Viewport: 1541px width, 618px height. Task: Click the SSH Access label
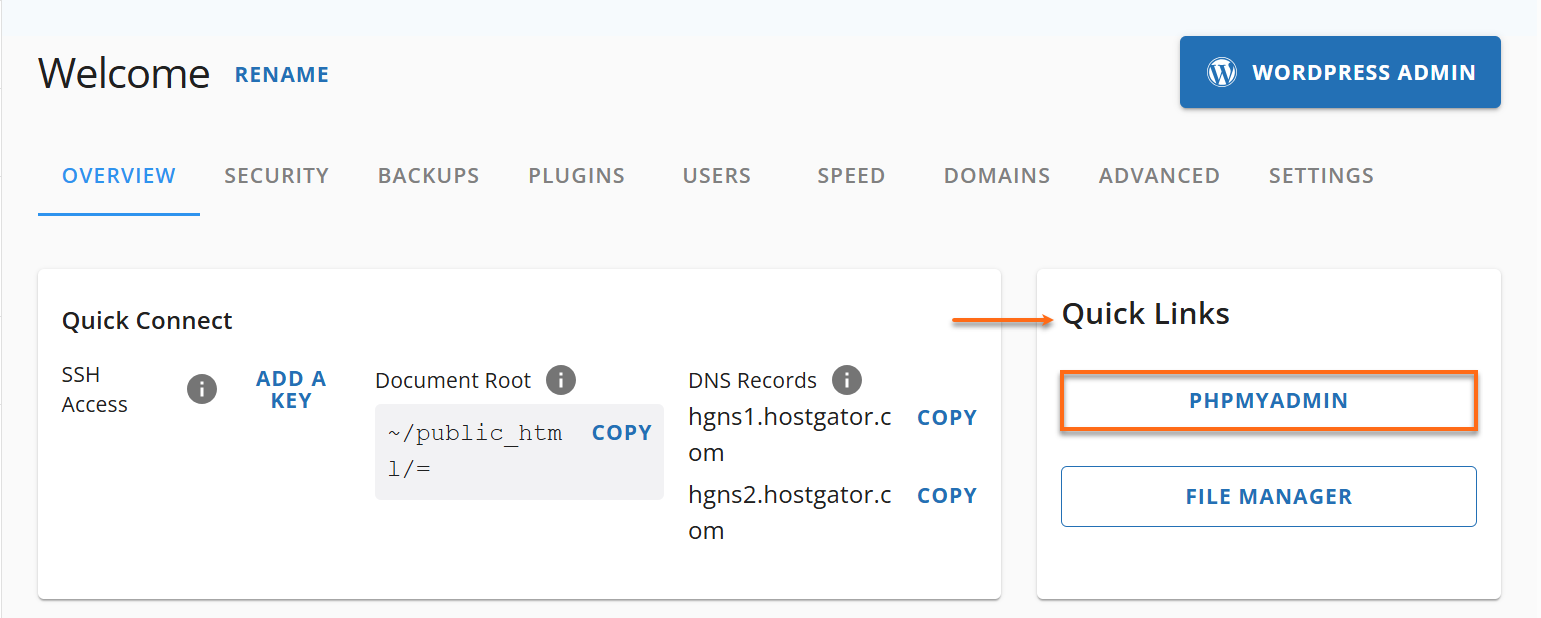(95, 390)
